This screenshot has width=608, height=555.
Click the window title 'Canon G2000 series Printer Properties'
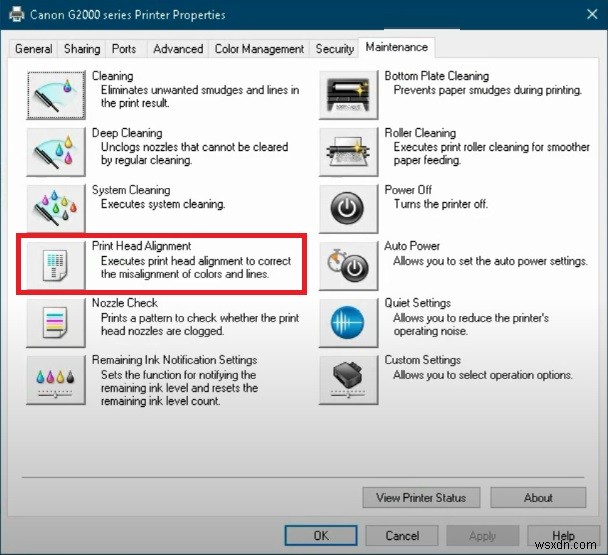(128, 15)
